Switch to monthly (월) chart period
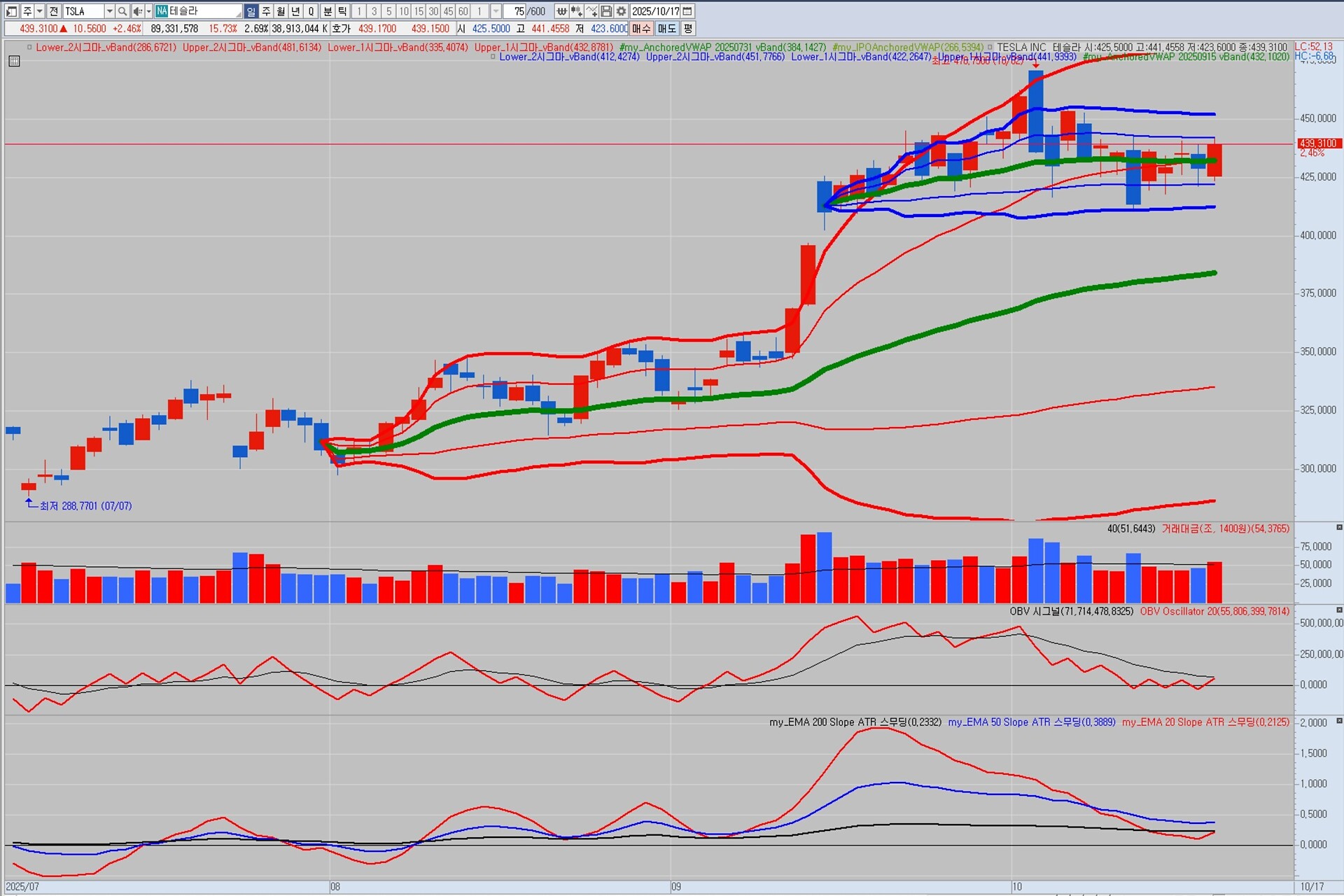Screen dimensions: 1344x896 281,11
